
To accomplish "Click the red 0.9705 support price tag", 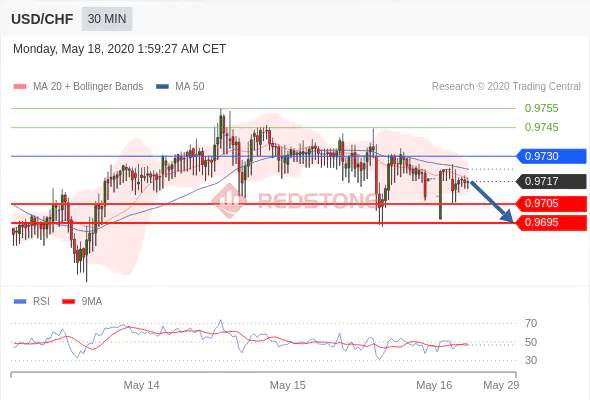I will 551,204.
